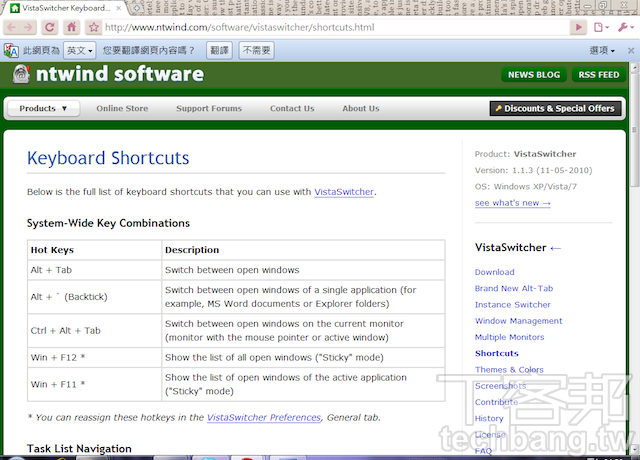Click the Discounts & Special Offers button
The width and height of the screenshot is (640, 460).
coord(554,109)
